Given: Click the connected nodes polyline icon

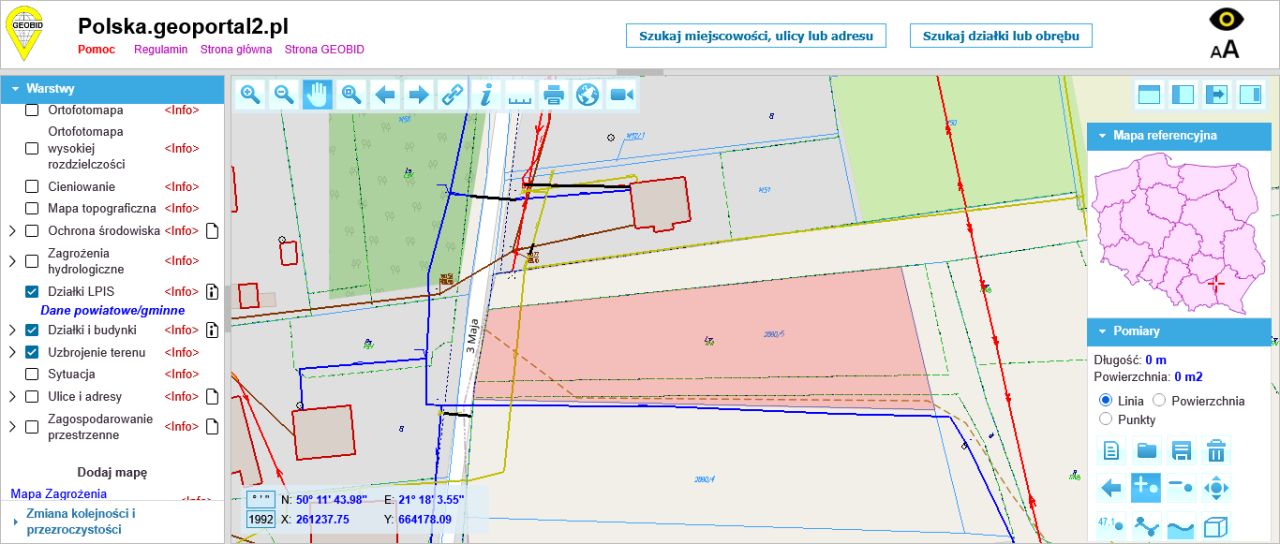Looking at the screenshot, I should coord(1146,525).
